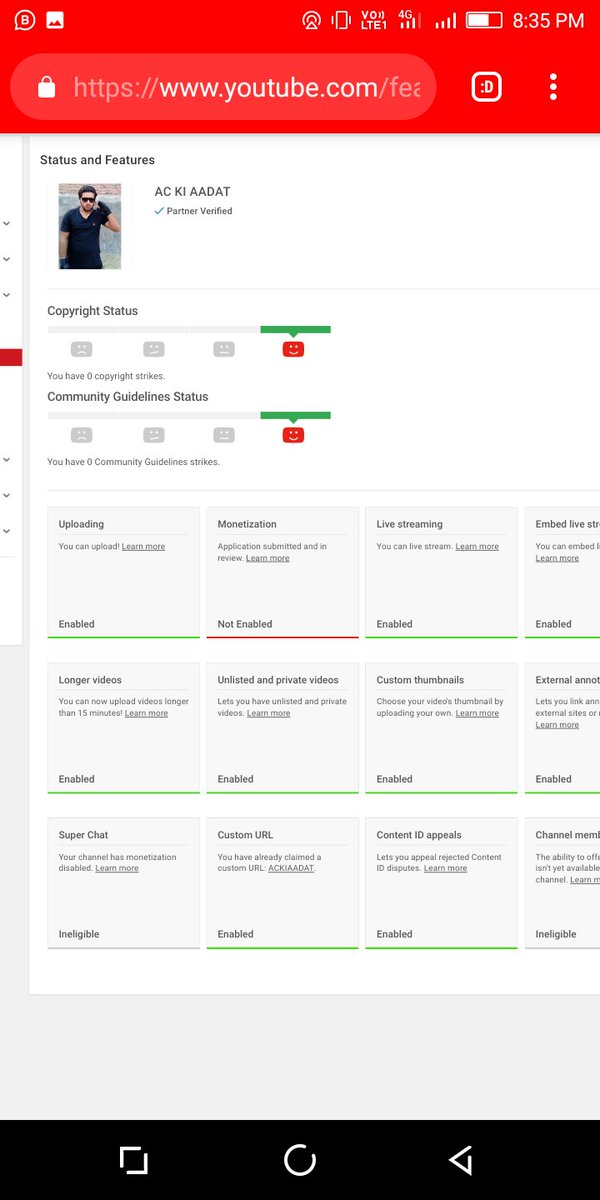Tap the red happy face under Community Guidelines Status
Screen dimensions: 600x1200
point(293,435)
